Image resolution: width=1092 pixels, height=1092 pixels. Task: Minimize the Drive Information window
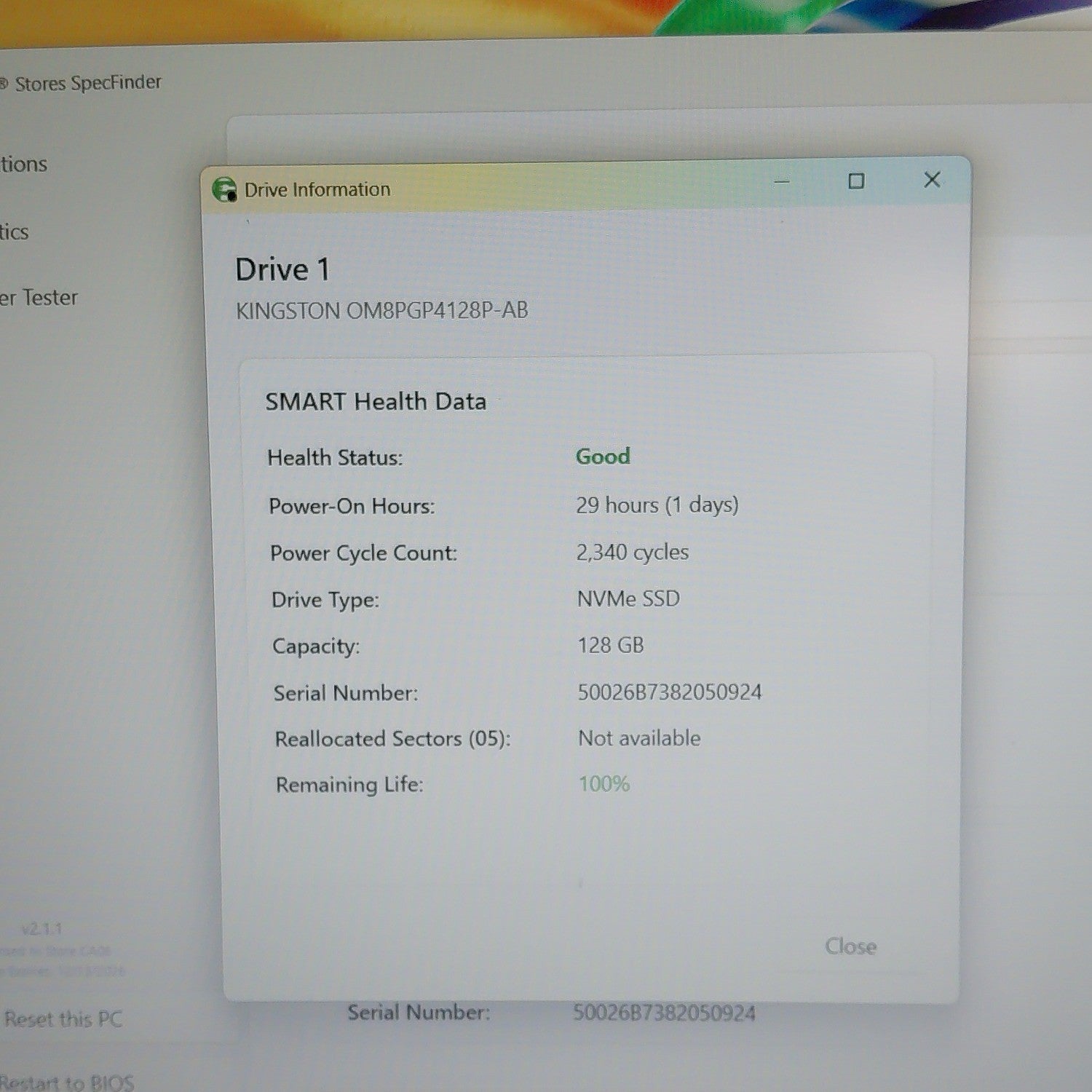coord(782,181)
